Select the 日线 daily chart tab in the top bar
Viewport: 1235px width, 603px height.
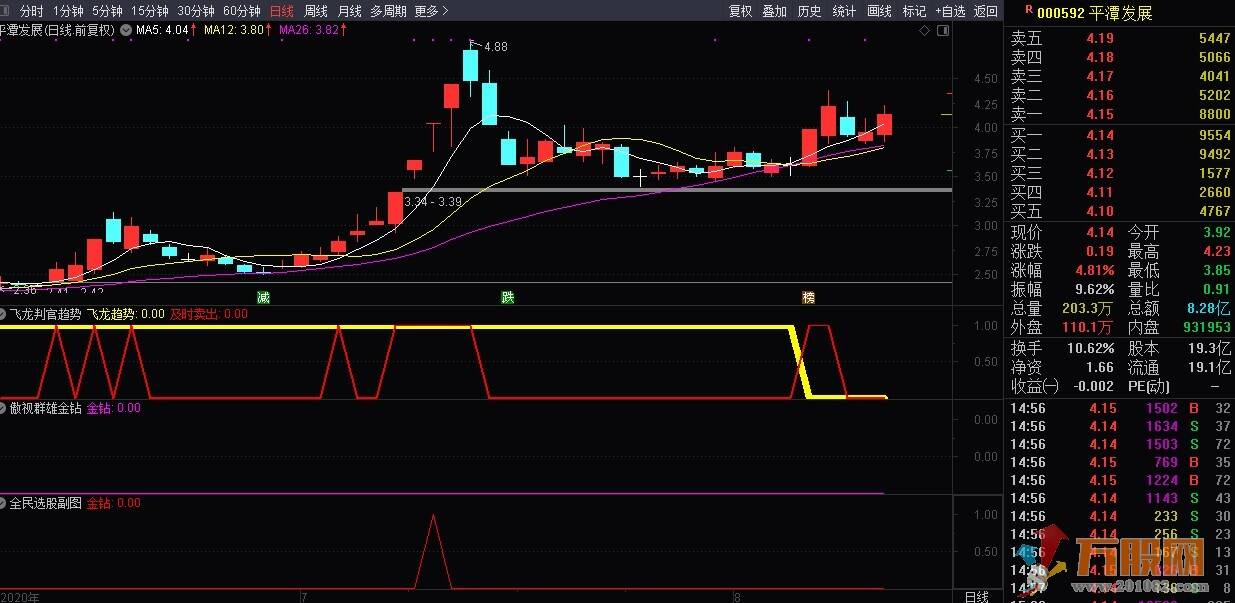point(282,11)
